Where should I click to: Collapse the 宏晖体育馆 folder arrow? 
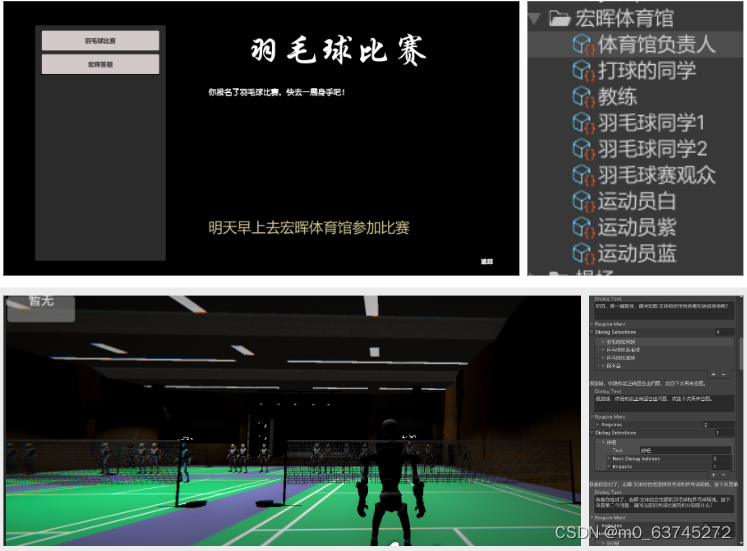(535, 19)
